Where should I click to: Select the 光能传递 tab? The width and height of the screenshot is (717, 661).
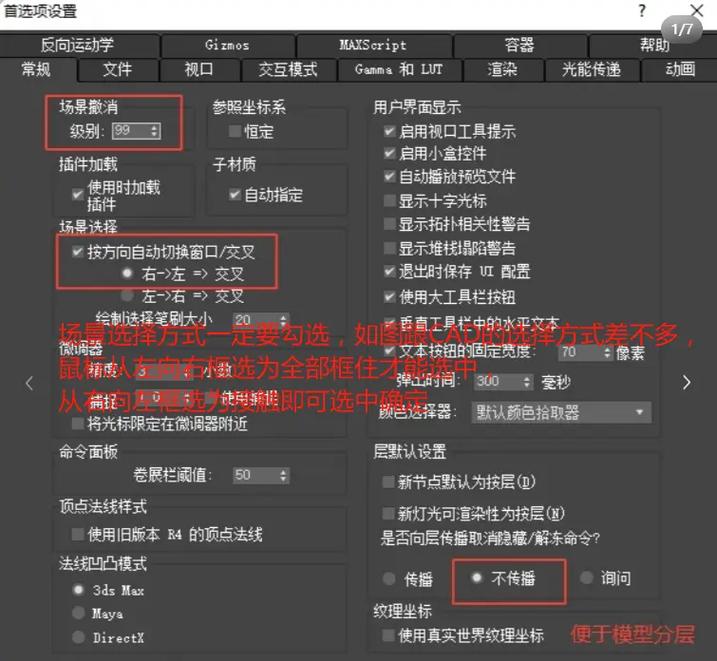point(591,69)
